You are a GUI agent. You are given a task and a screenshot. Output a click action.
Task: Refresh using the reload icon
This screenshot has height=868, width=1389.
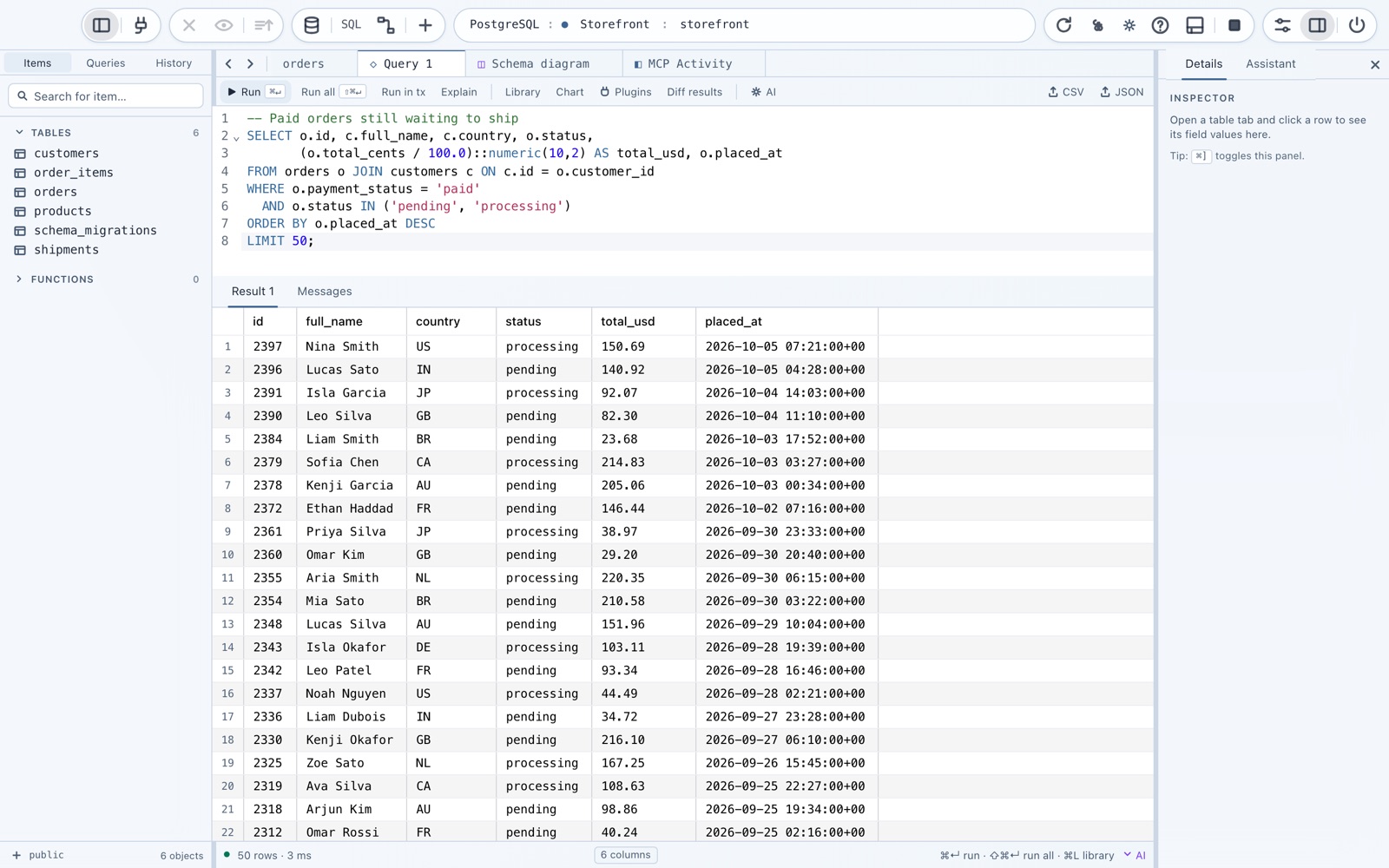(1063, 25)
